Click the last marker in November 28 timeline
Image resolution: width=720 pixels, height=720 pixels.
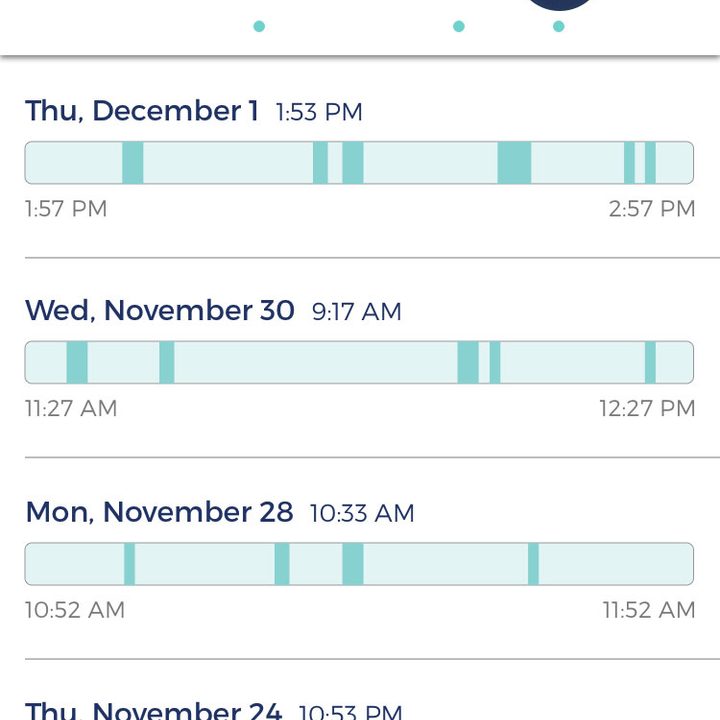(533, 564)
